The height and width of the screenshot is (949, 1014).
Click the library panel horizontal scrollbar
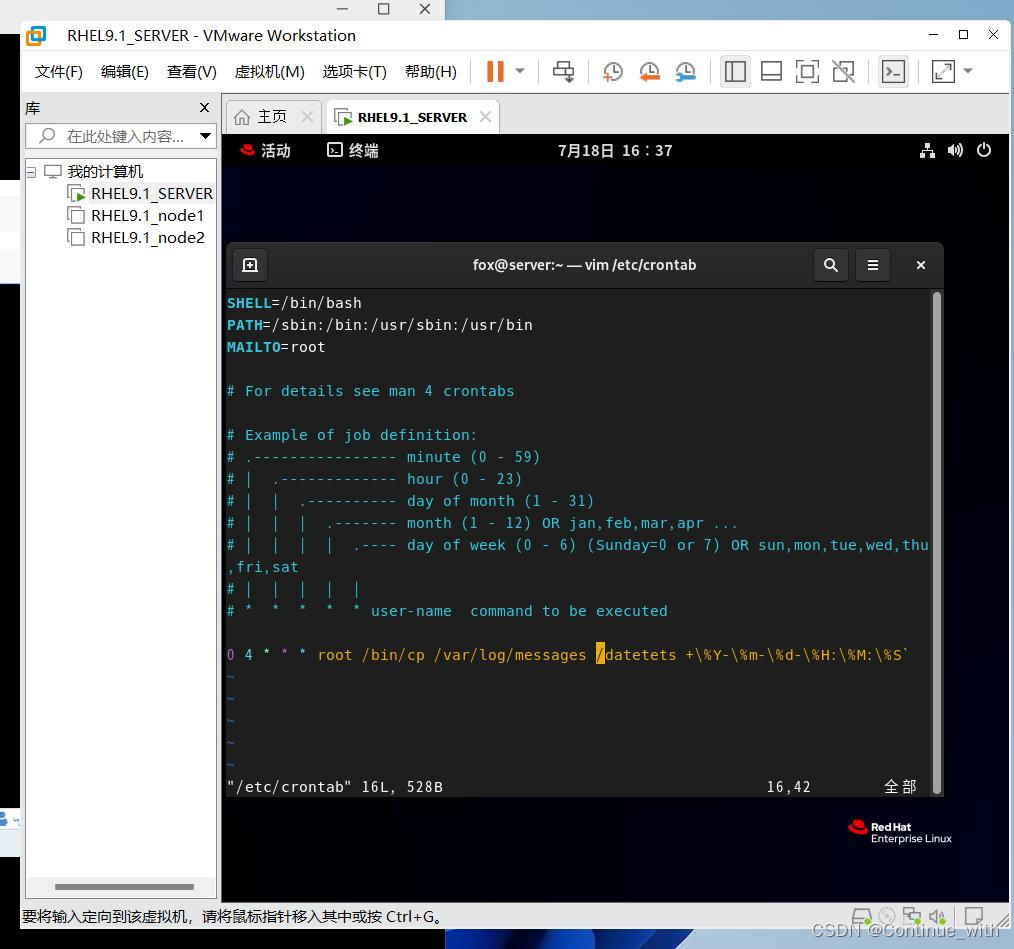click(x=124, y=887)
